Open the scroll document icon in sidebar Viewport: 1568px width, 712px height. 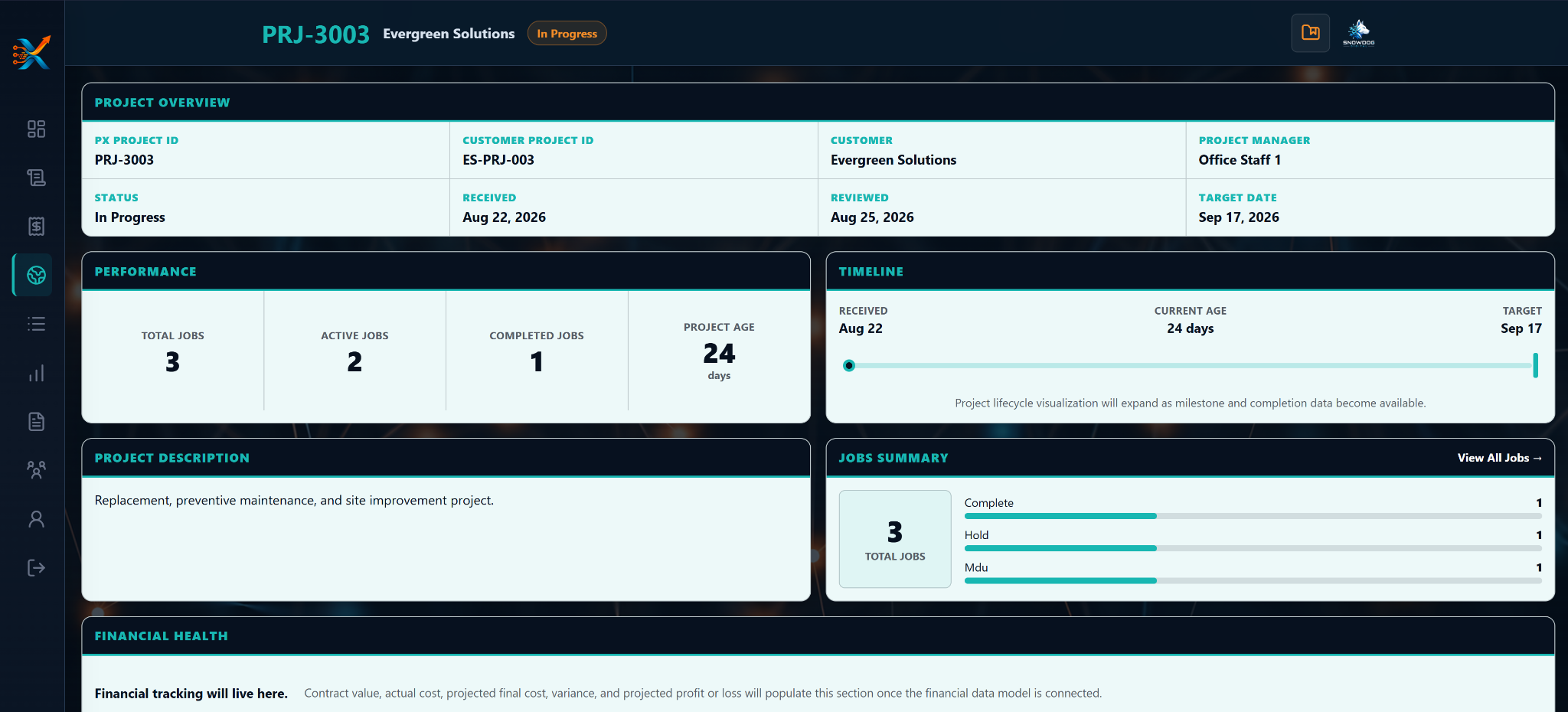point(36,178)
